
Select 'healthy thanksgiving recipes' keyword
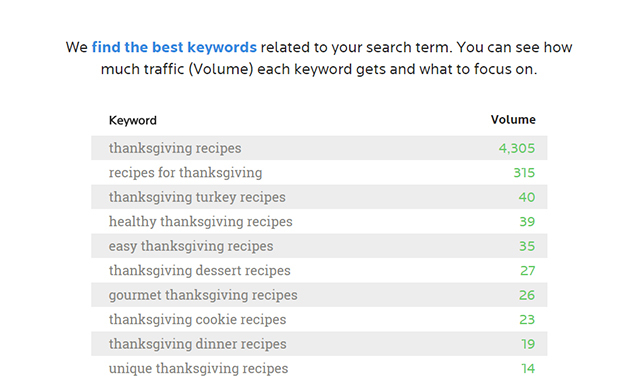coord(200,222)
